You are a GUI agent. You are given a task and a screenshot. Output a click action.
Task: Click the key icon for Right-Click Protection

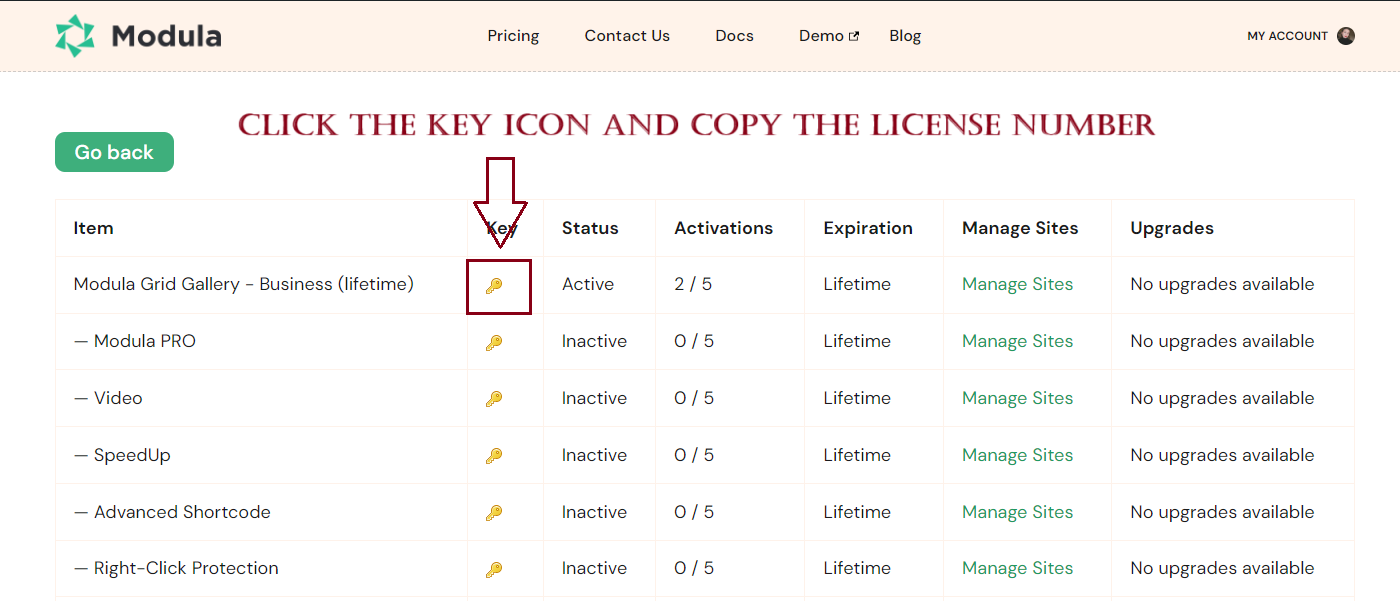coord(494,570)
